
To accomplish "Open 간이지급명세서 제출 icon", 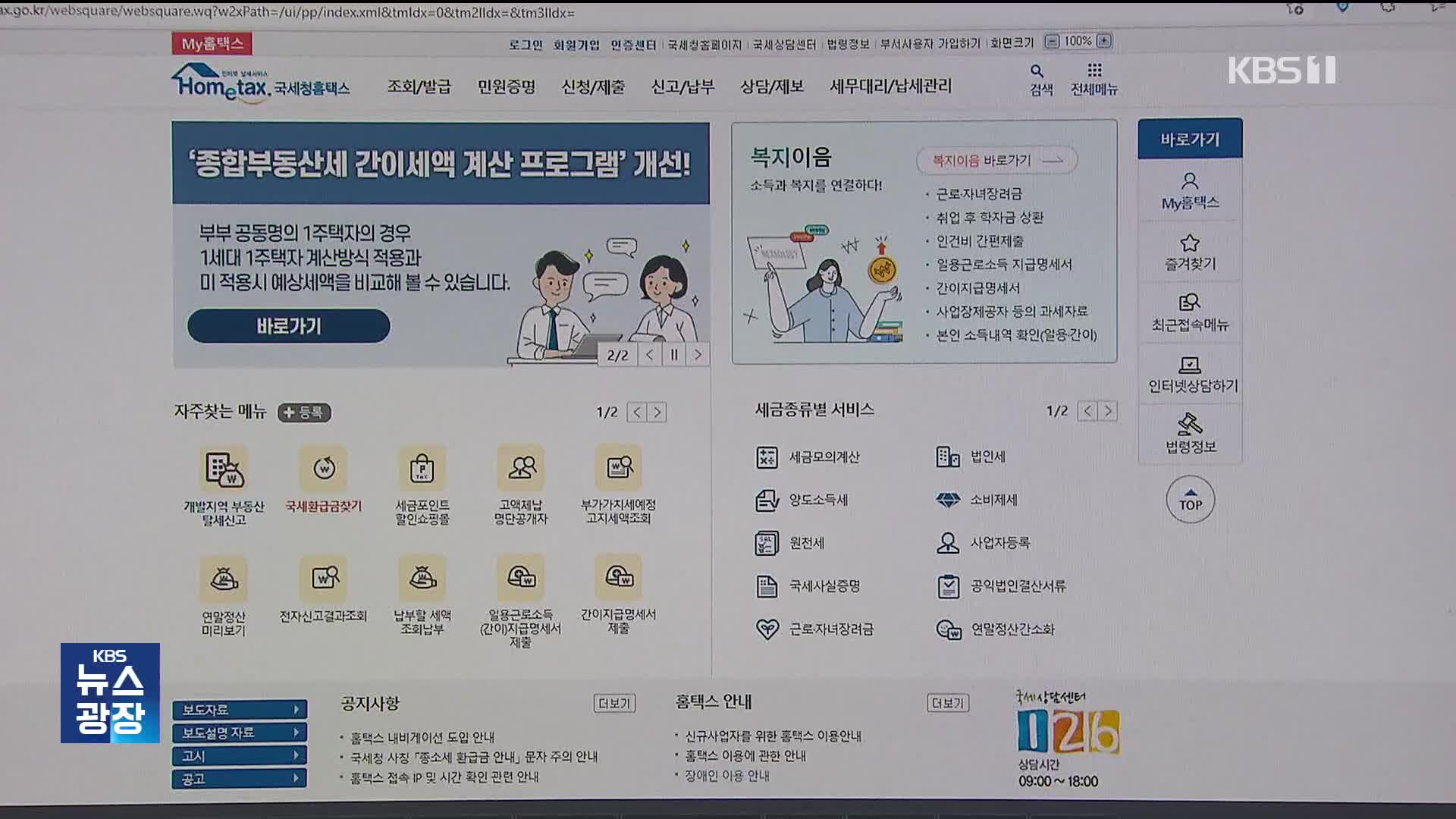I will click(619, 578).
